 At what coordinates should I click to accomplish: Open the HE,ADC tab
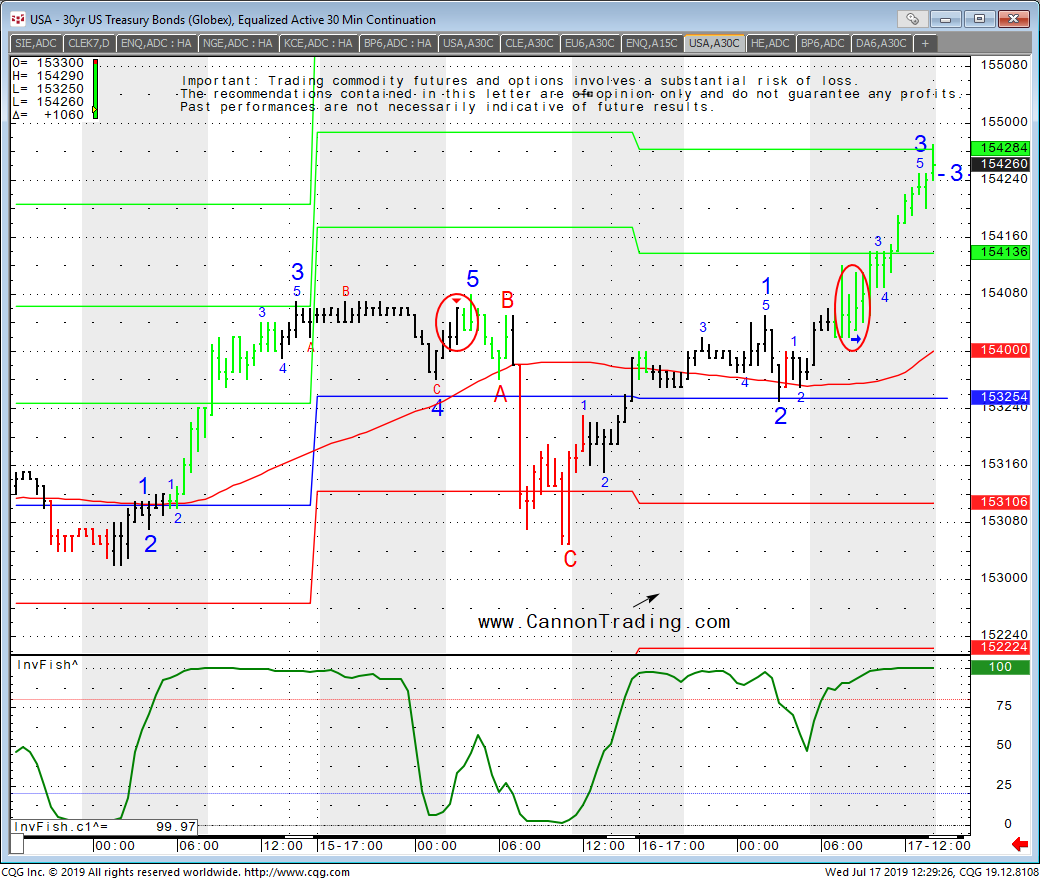point(768,43)
